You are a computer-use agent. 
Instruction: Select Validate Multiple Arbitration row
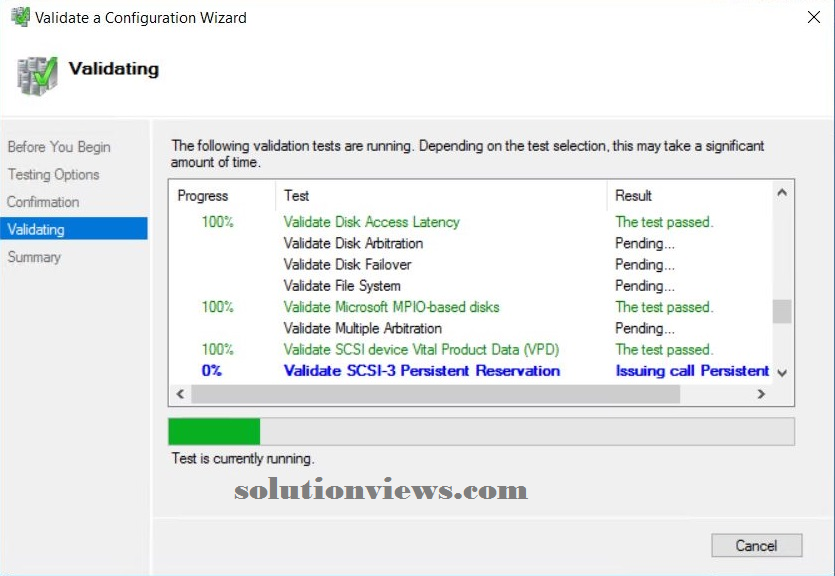tap(470, 328)
